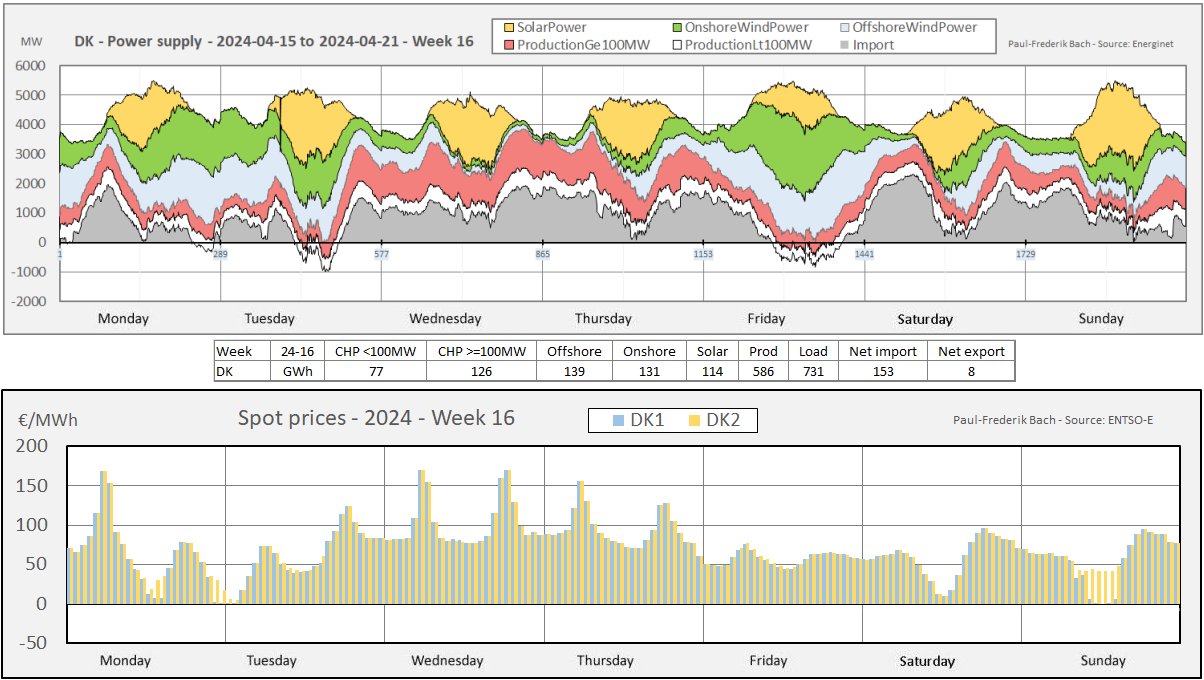Click the Solar column header in the table
The image size is (1204, 680).
(x=712, y=351)
